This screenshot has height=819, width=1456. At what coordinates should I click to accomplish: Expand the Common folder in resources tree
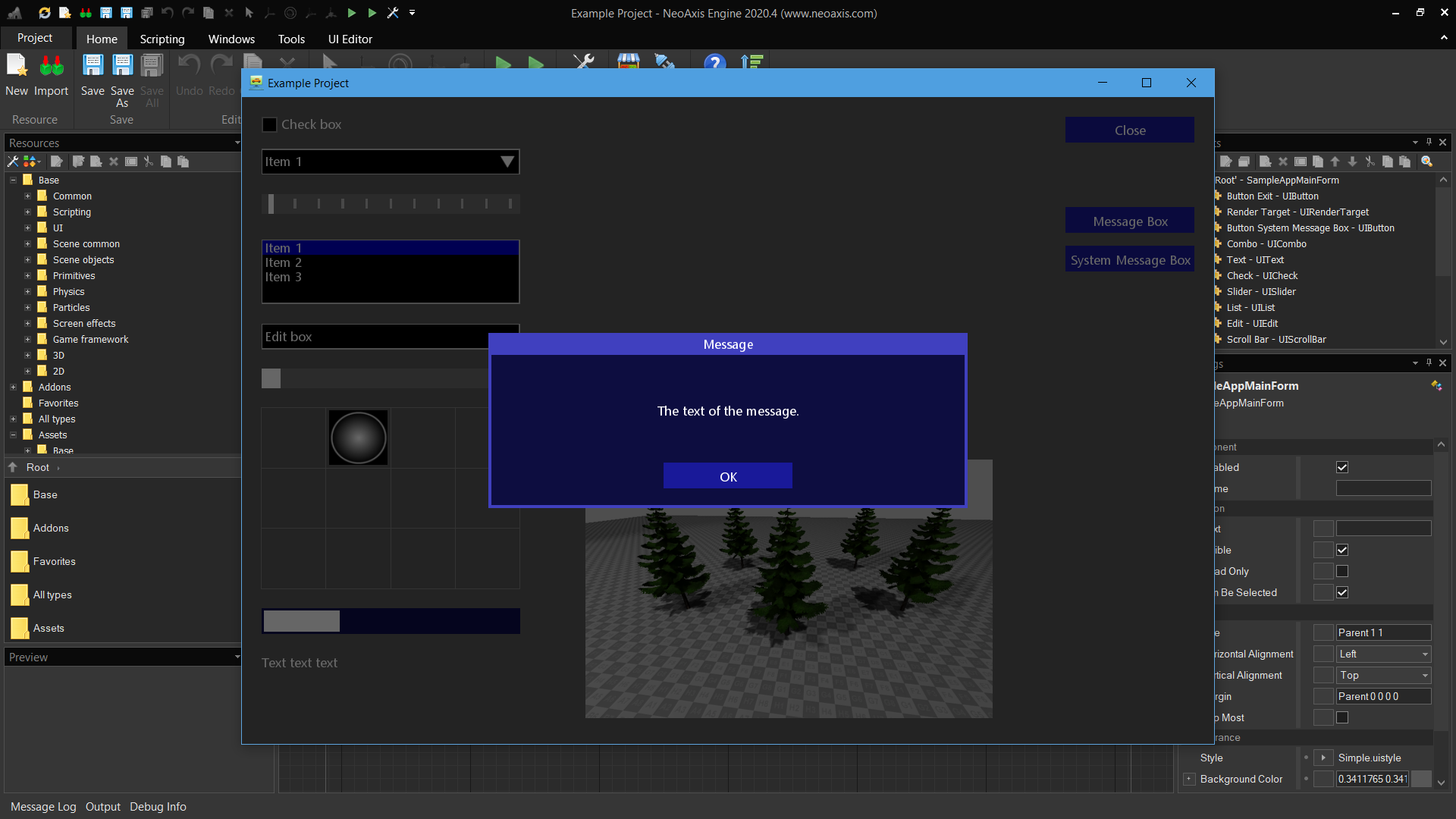27,196
